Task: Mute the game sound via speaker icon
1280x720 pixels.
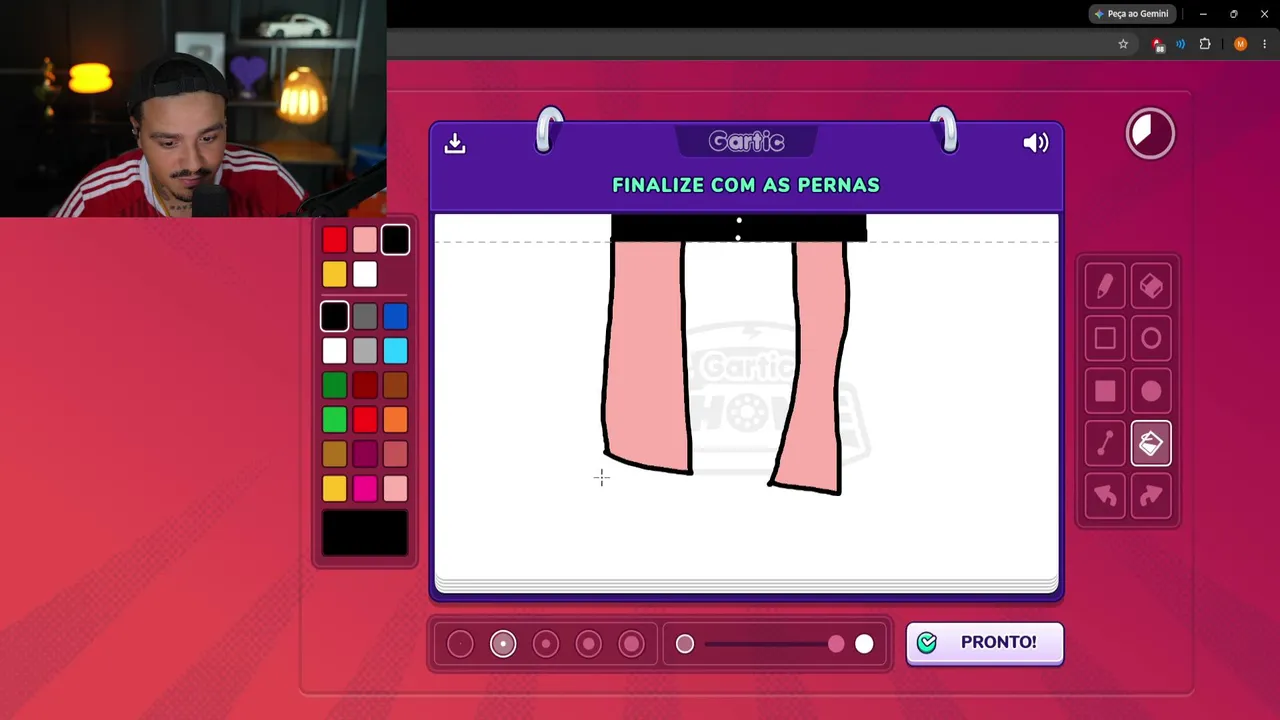Action: (x=1036, y=143)
